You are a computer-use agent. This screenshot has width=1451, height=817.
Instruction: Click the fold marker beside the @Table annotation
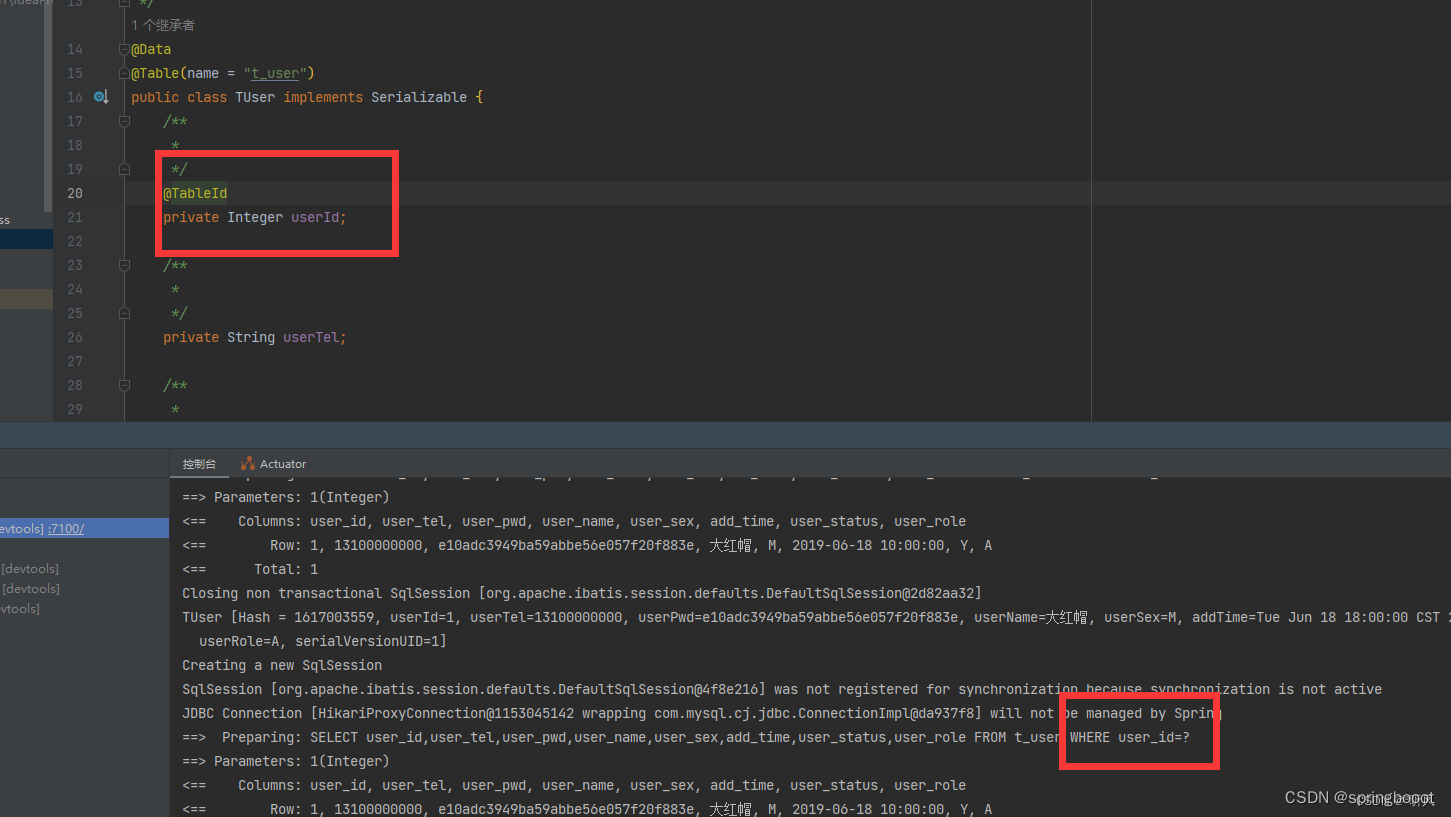[124, 72]
